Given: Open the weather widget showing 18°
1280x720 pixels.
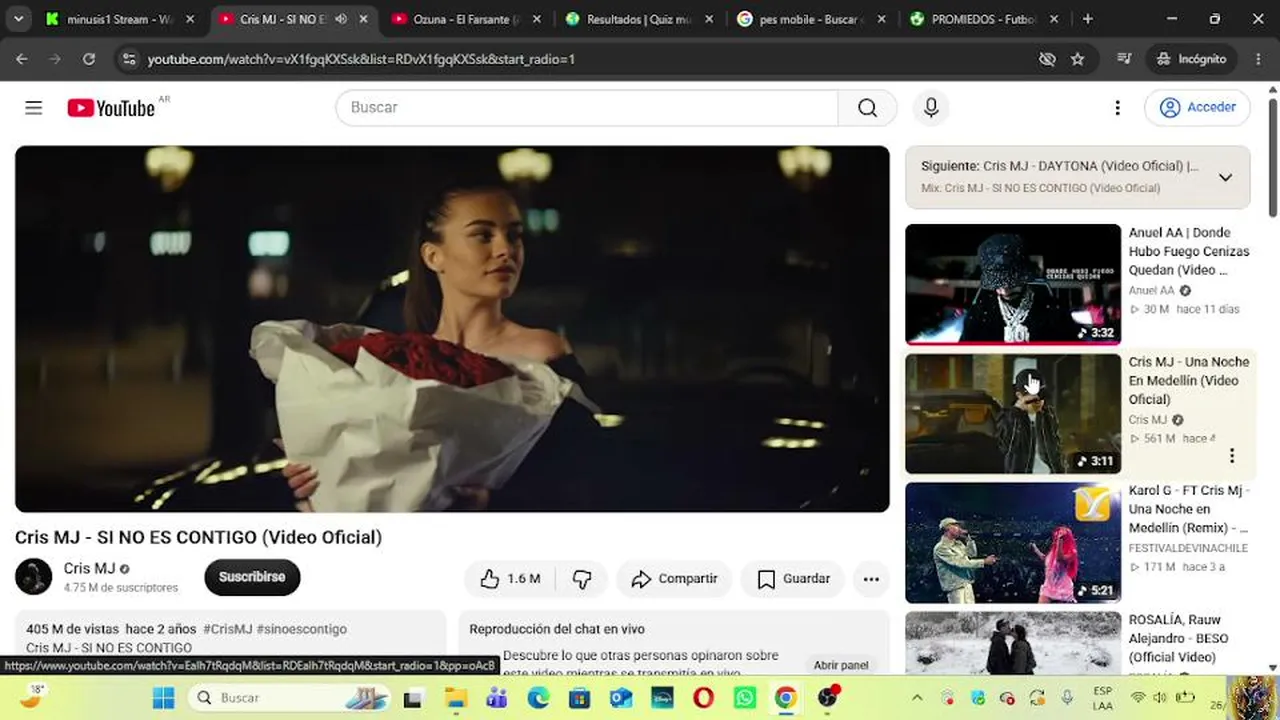Looking at the screenshot, I should pyautogui.click(x=33, y=696).
